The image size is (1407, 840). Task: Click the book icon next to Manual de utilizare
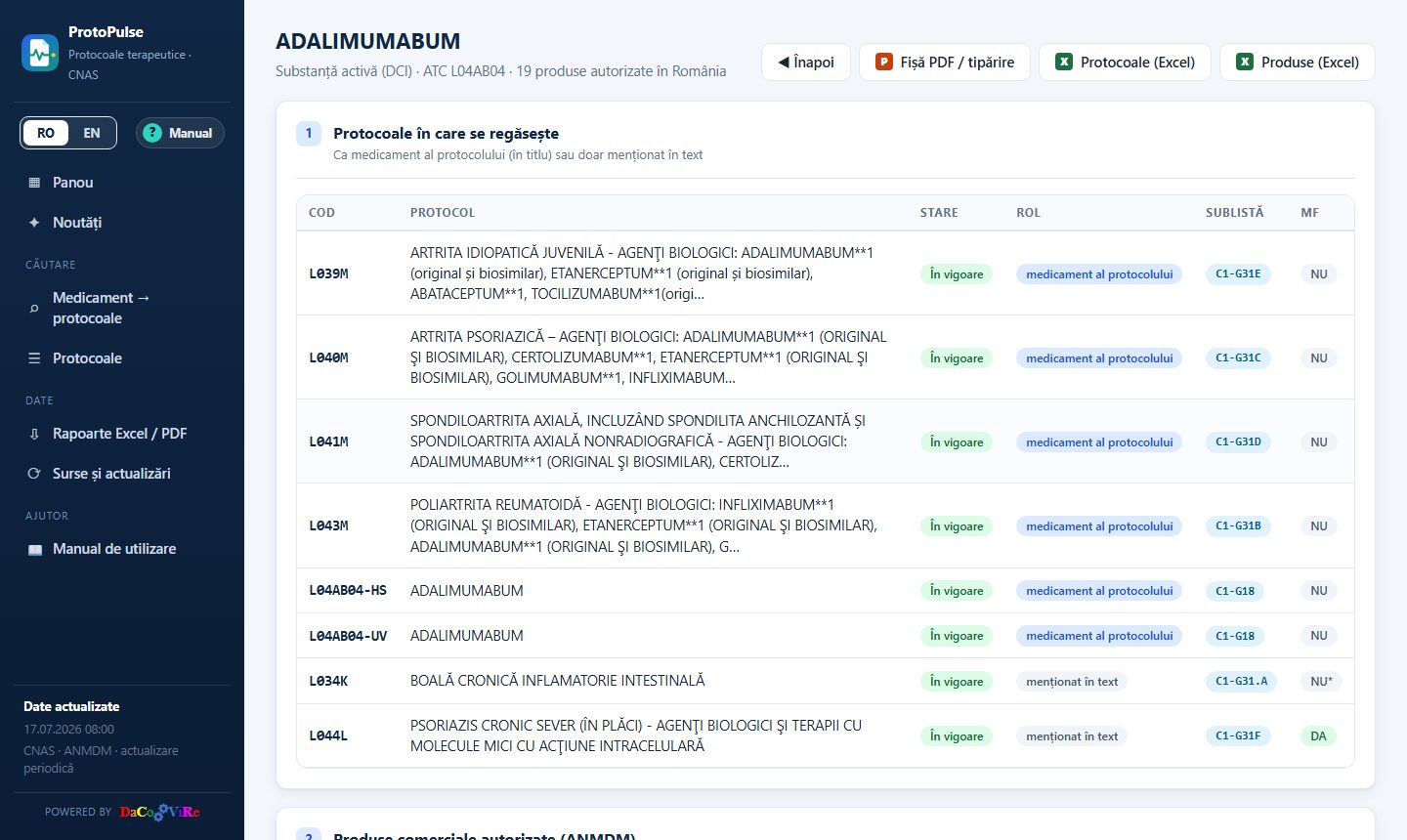pos(34,549)
